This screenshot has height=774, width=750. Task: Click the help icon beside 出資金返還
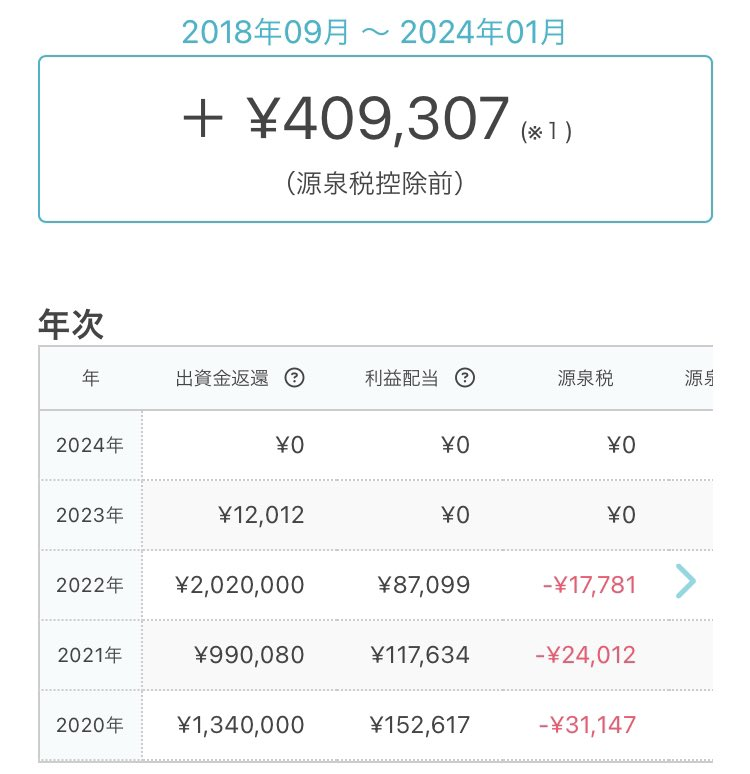[x=294, y=378]
